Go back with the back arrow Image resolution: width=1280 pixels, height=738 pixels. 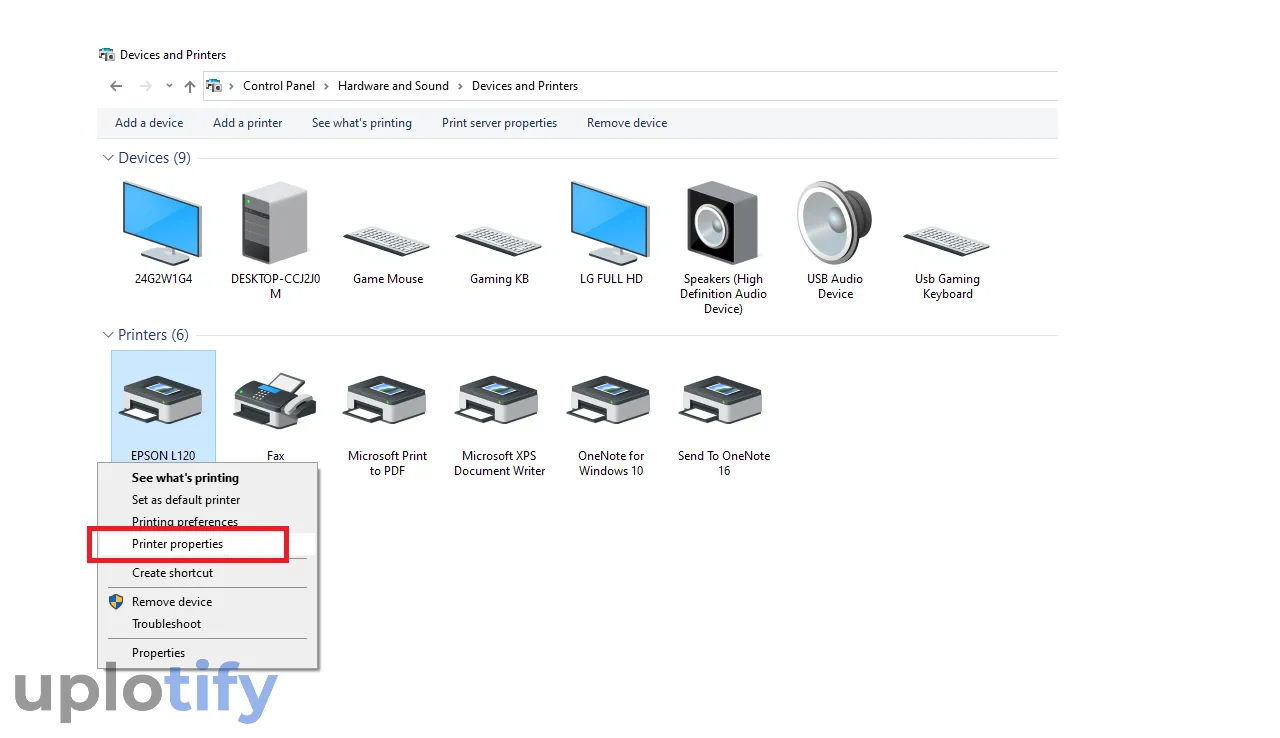(116, 86)
